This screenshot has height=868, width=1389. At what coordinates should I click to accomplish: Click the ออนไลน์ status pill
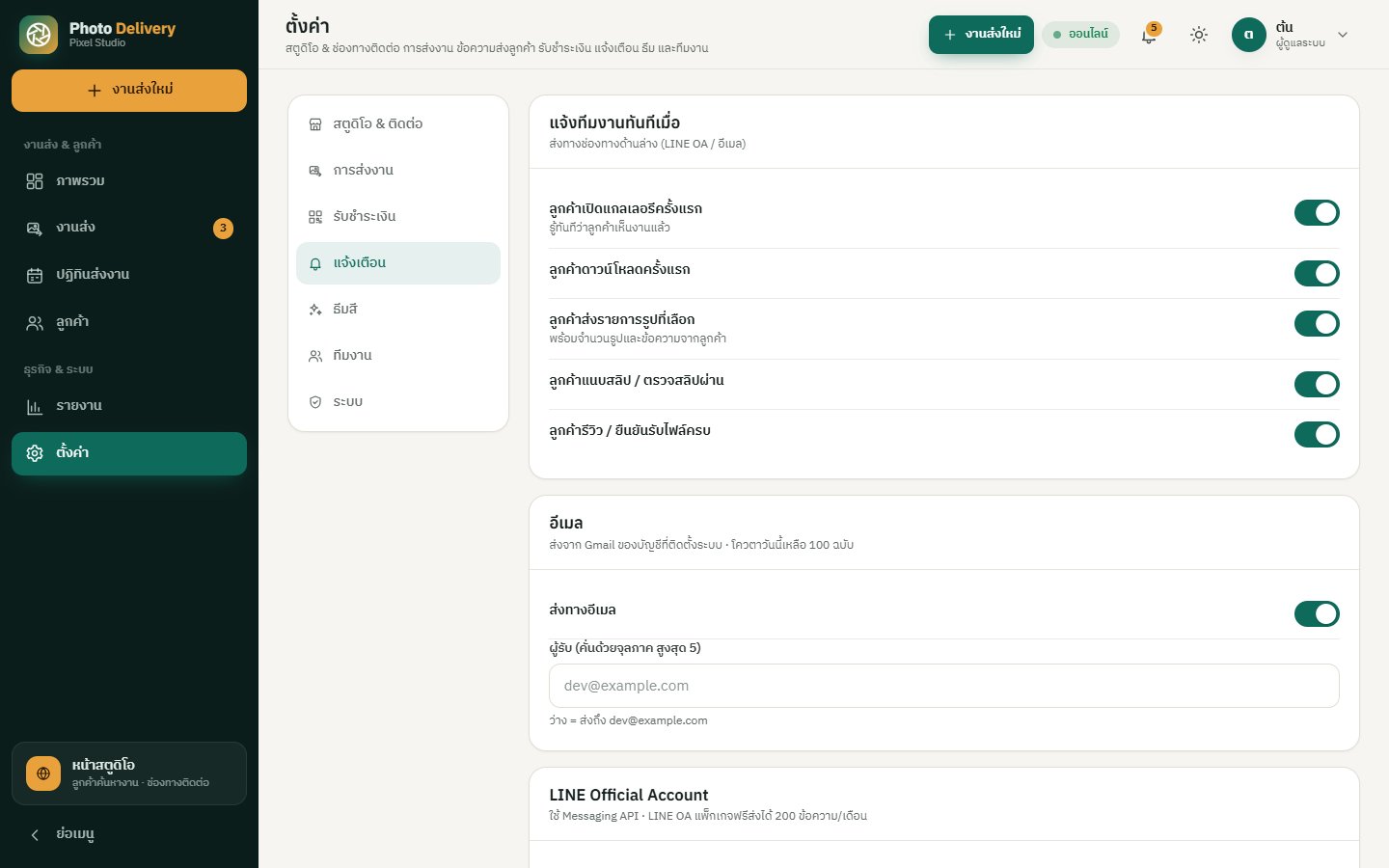pos(1080,35)
